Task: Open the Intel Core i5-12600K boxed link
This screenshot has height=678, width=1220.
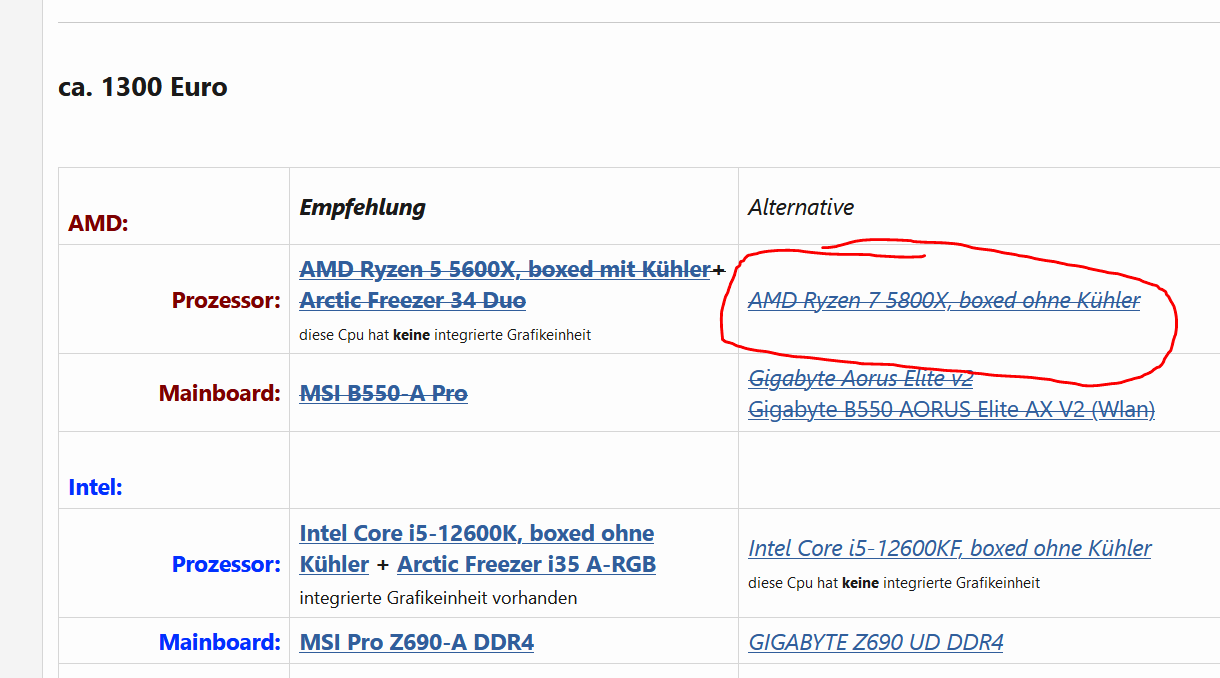Action: tap(477, 548)
